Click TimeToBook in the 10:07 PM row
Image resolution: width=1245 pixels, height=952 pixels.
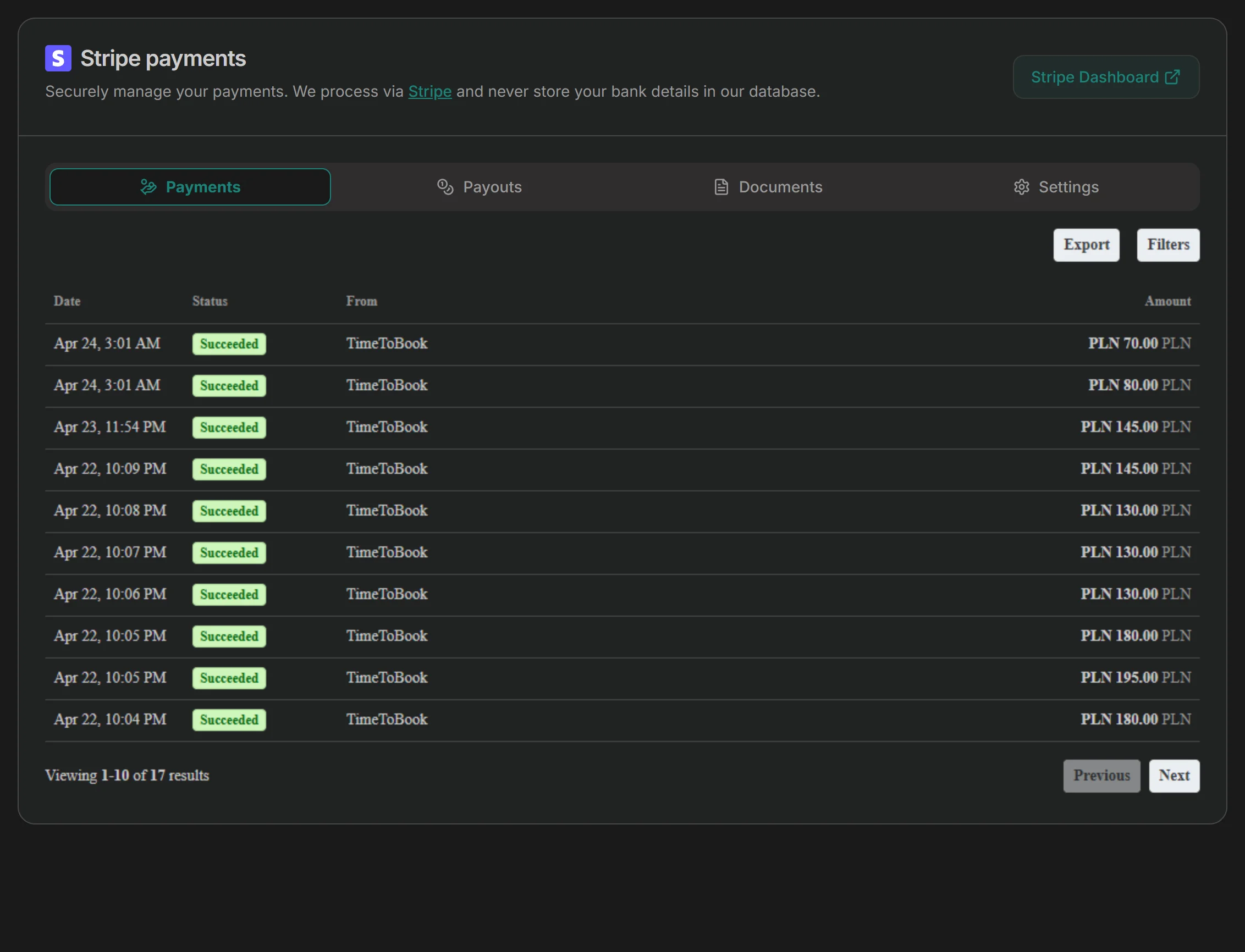pyautogui.click(x=387, y=552)
